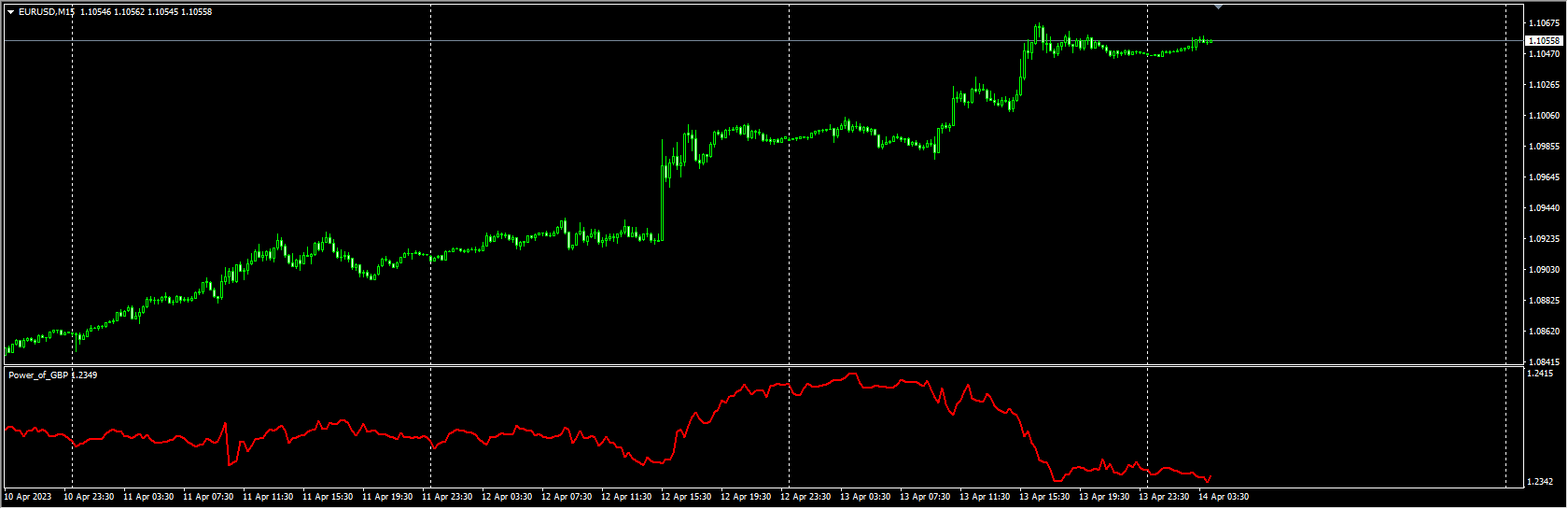
Task: Click the 10 Apr 2023 time label
Action: [28, 497]
